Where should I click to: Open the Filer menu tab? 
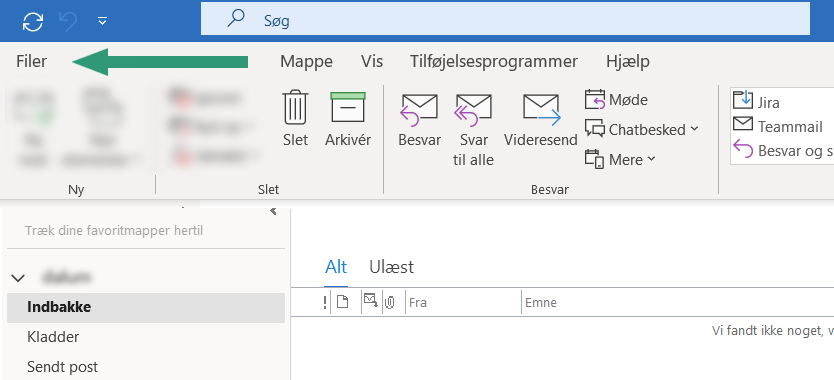coord(31,62)
